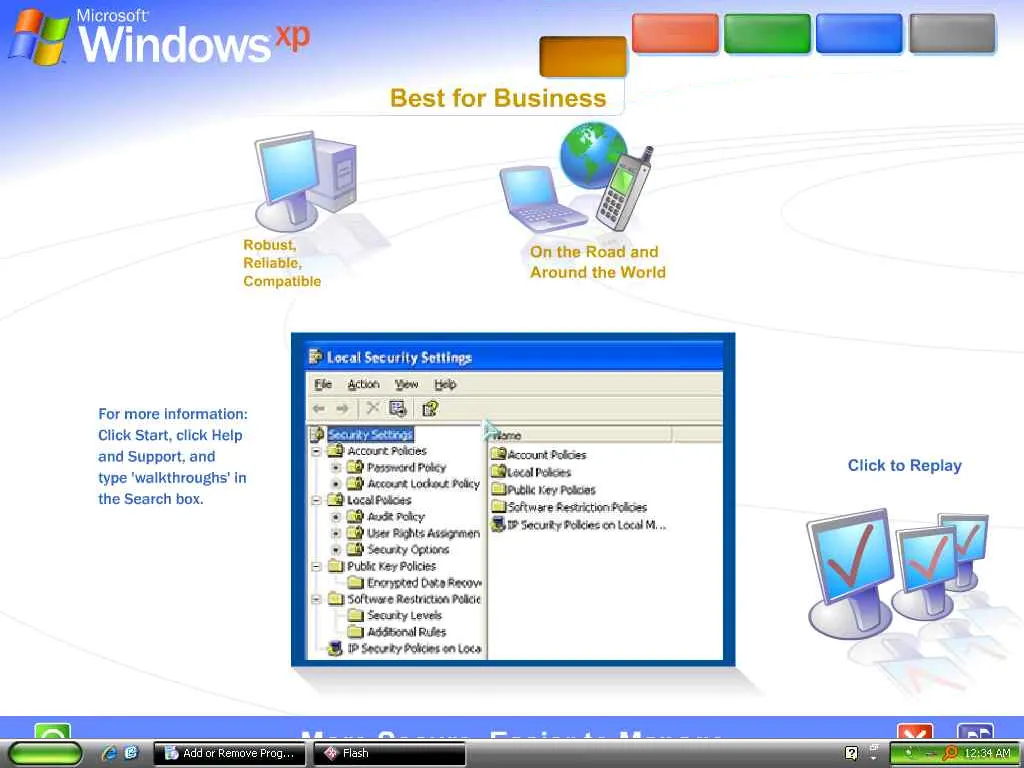Select Software Restriction Policies in the right pane list
1024x768 pixels.
(577, 507)
